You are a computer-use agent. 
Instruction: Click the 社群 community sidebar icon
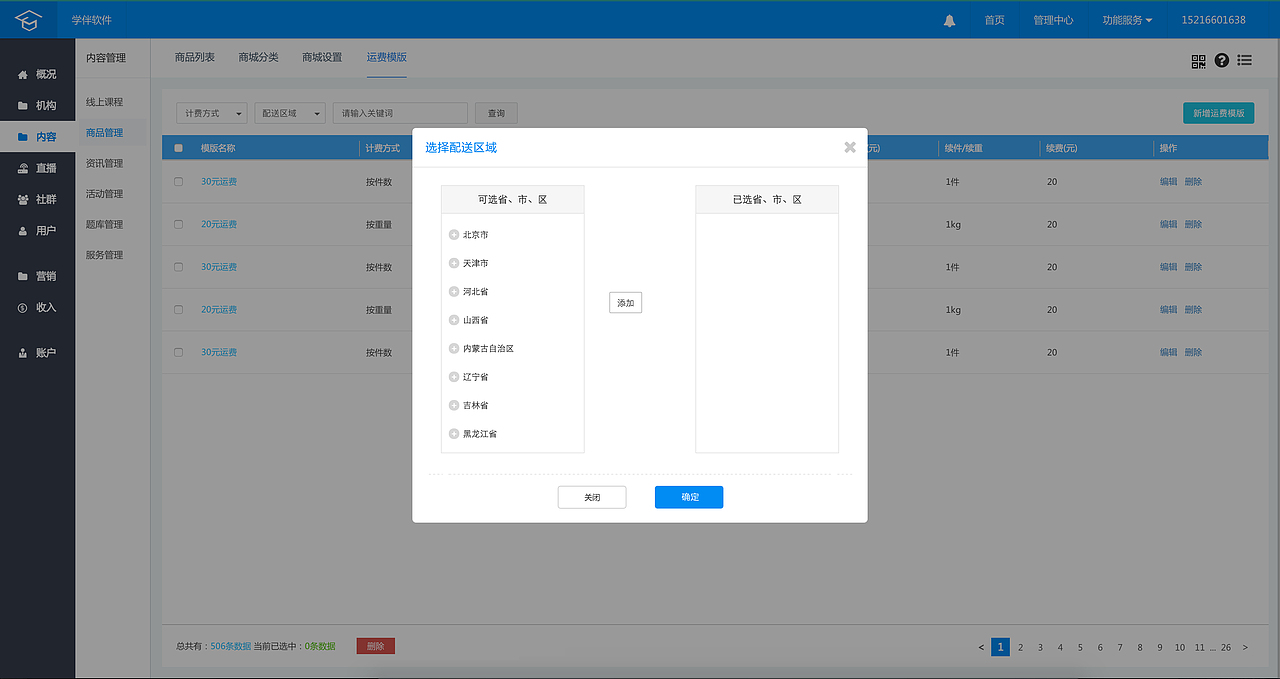click(23, 198)
